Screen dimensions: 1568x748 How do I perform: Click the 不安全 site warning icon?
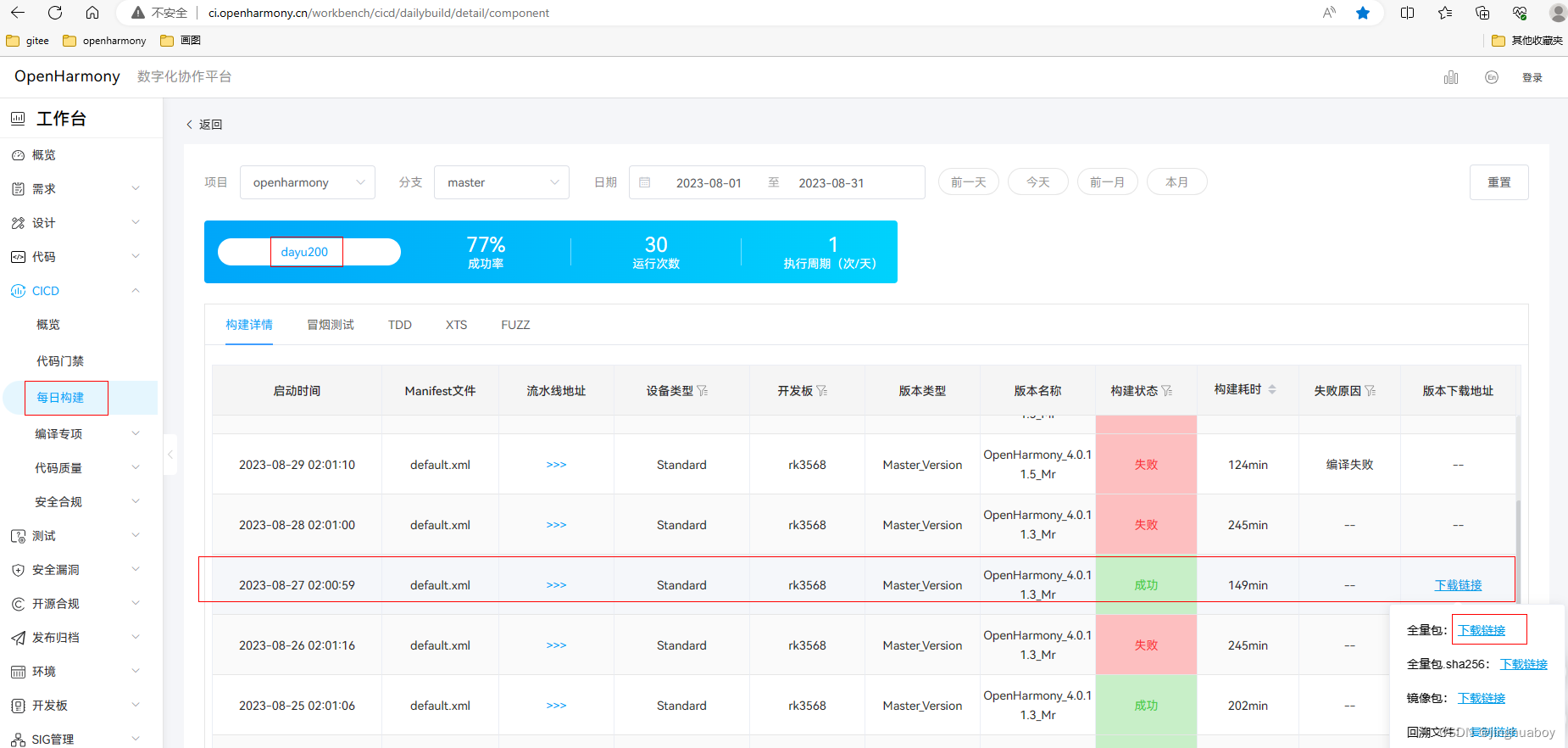coord(137,13)
